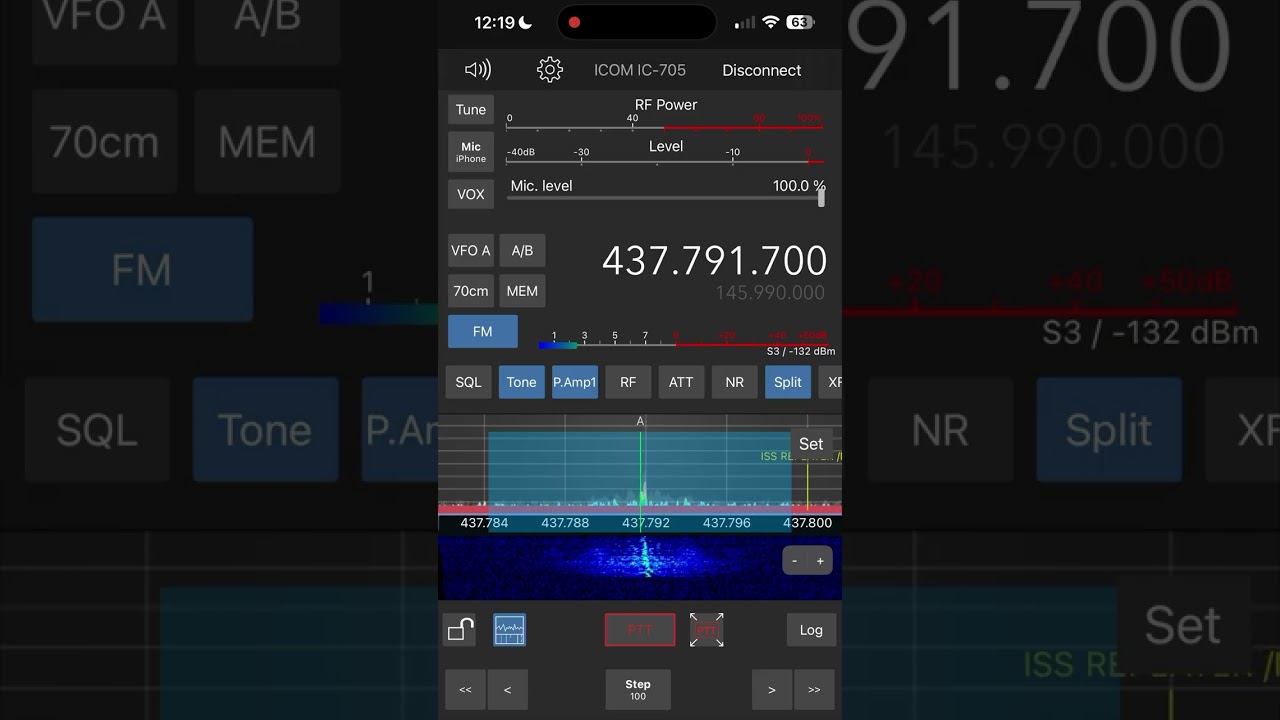This screenshot has width=1280, height=720.
Task: Disconnect from the ICOM IC-705
Action: pos(762,70)
